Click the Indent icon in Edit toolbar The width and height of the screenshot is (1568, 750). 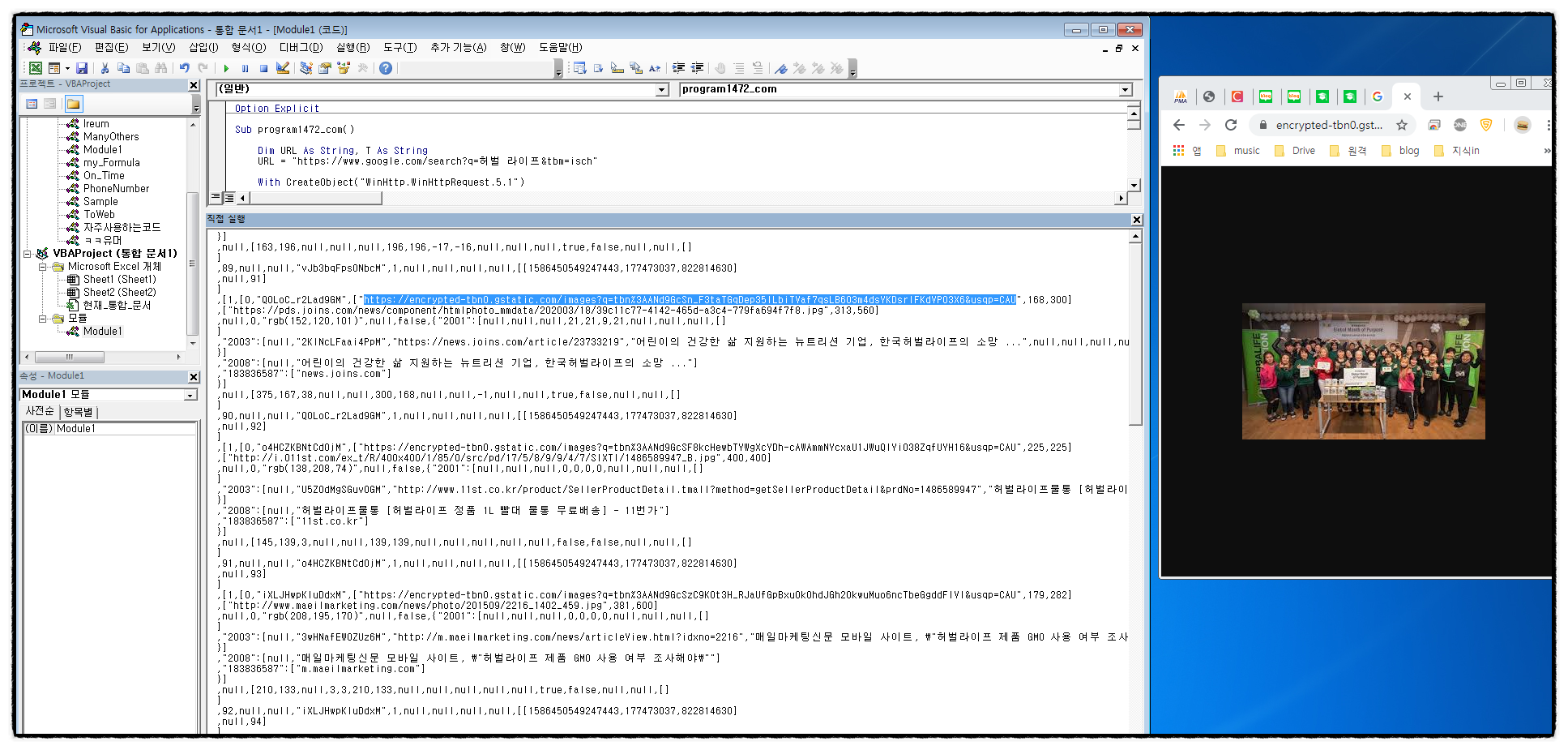679,69
